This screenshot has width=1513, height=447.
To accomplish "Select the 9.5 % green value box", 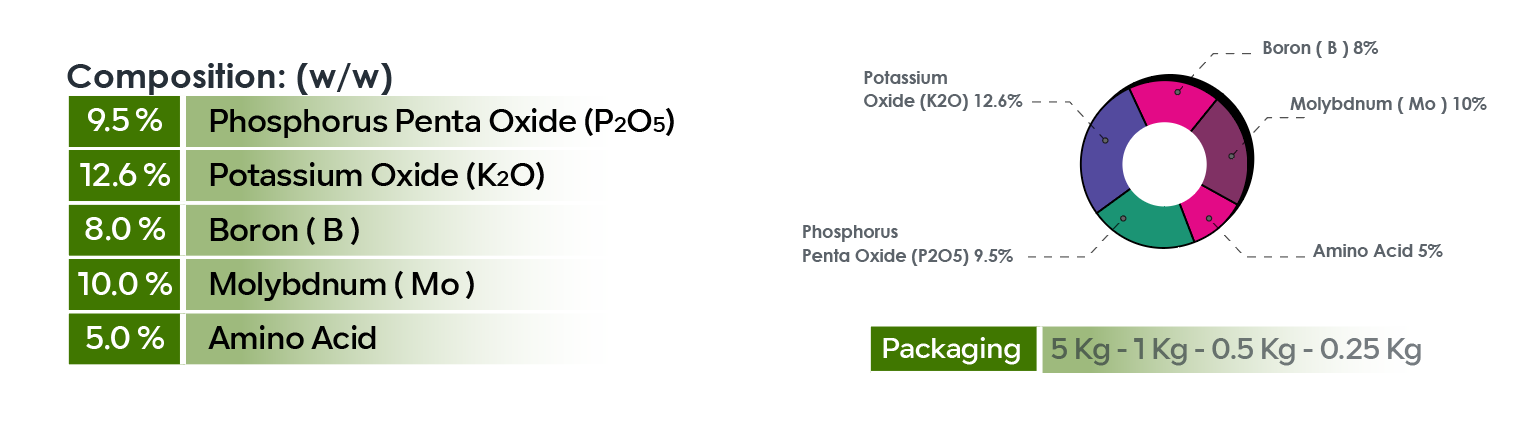I will (124, 121).
